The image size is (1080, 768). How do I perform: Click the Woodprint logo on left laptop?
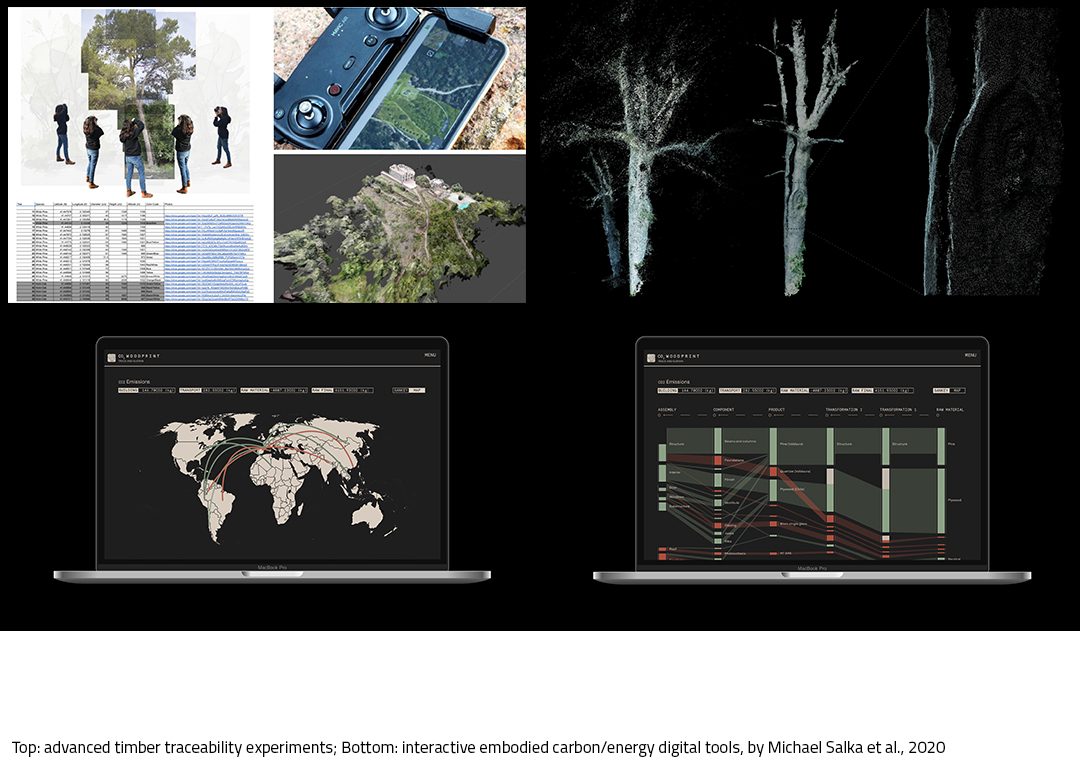(x=112, y=356)
